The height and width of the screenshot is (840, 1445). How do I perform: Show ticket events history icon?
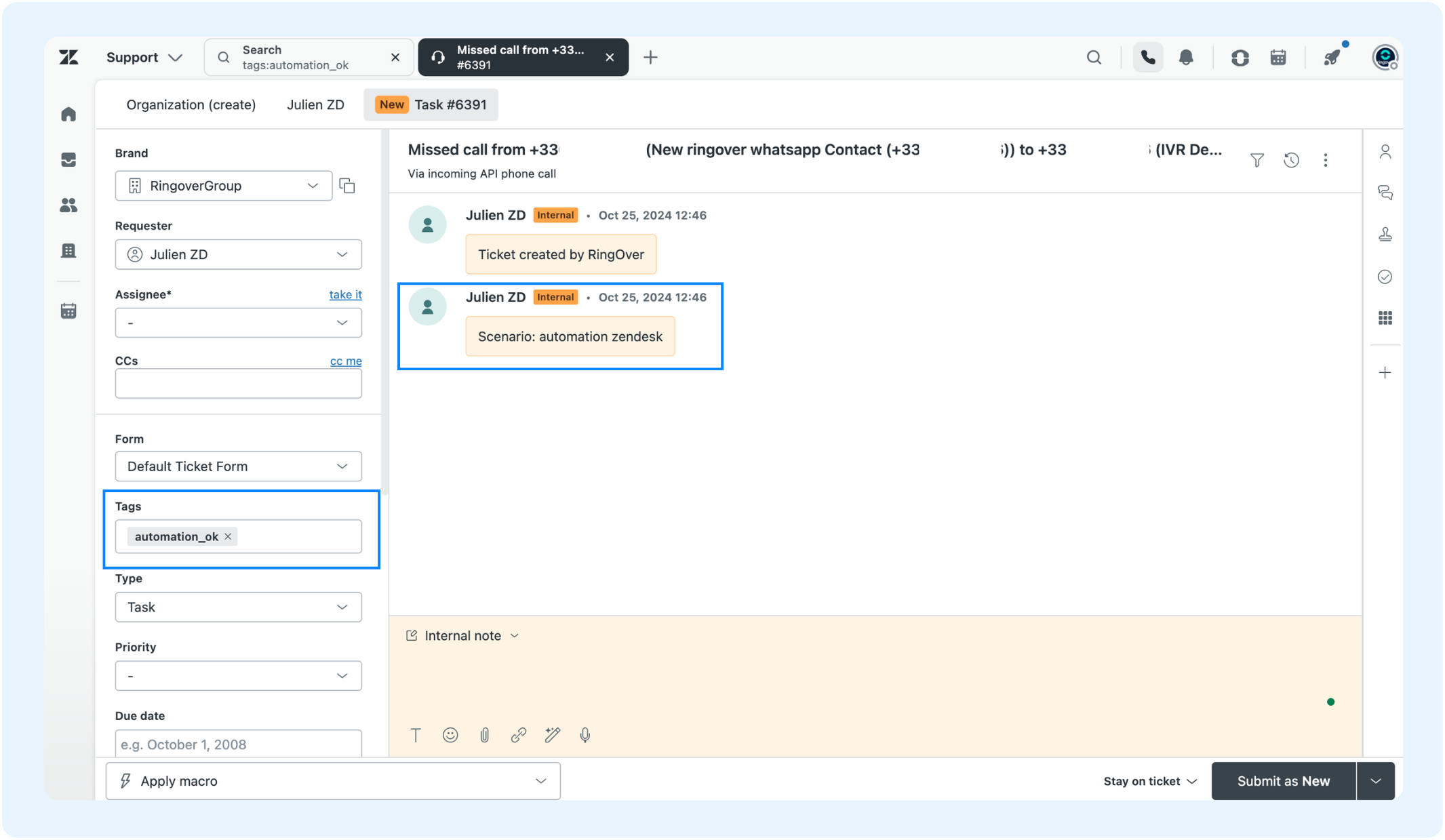[1291, 160]
